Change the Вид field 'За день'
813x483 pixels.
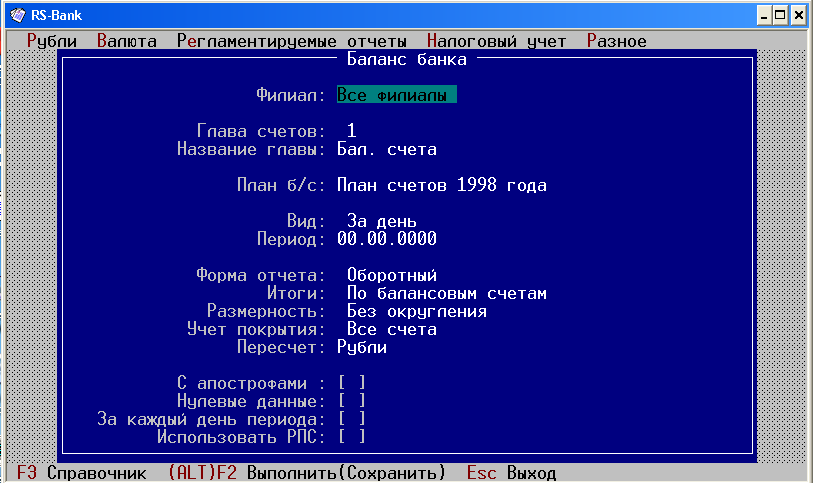tap(382, 221)
